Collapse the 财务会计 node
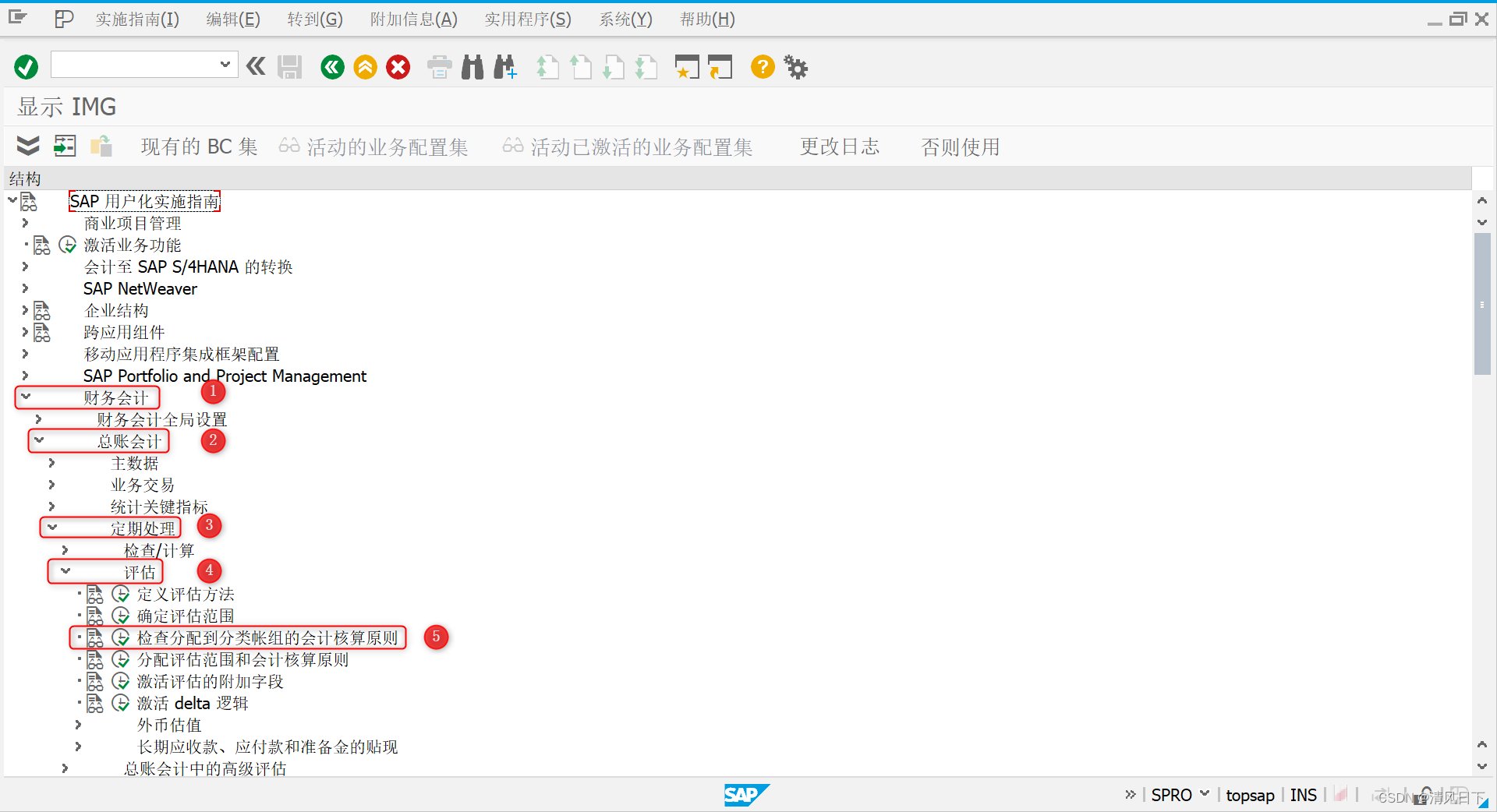The image size is (1497, 812). 26,397
